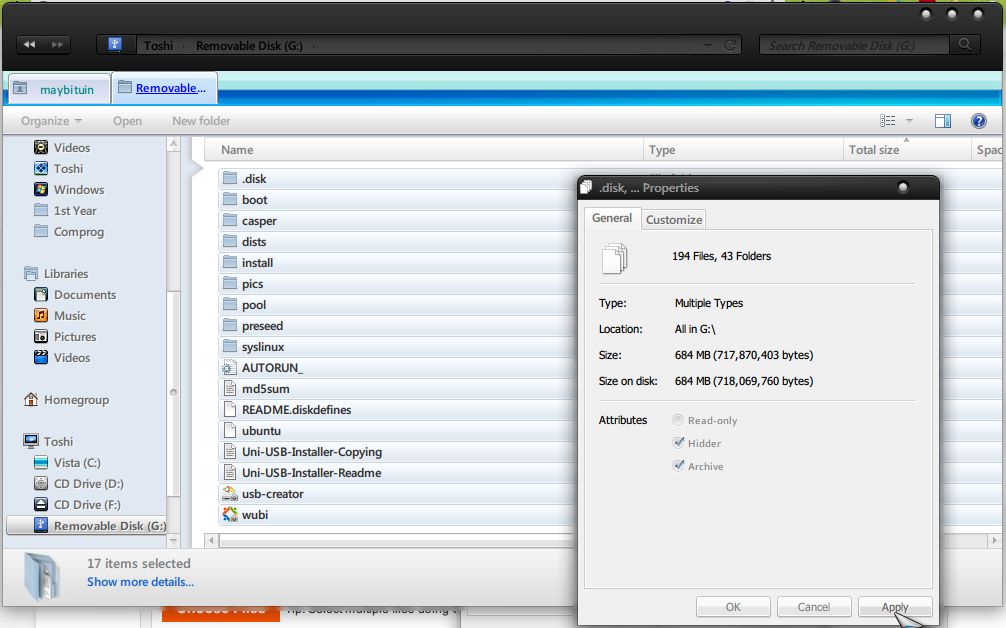Click Show more details link
1006x628 pixels.
pyautogui.click(x=141, y=582)
